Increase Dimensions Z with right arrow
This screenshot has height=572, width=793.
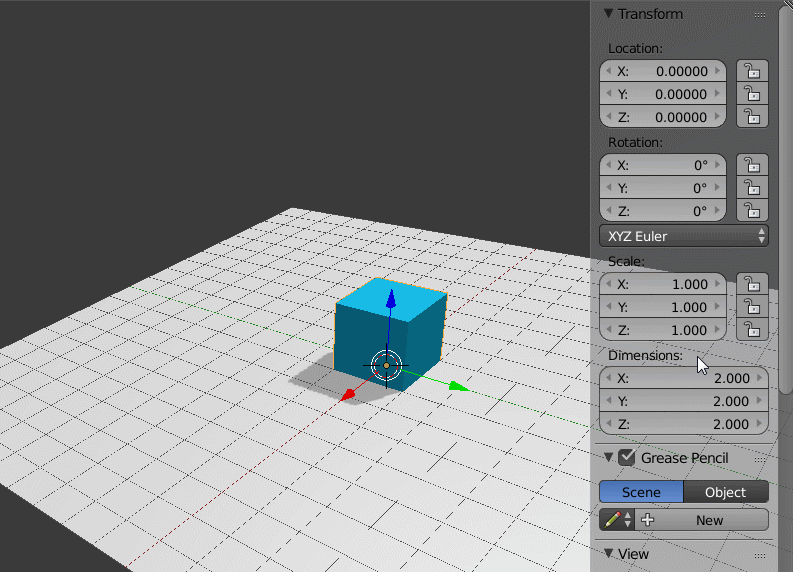coord(760,423)
